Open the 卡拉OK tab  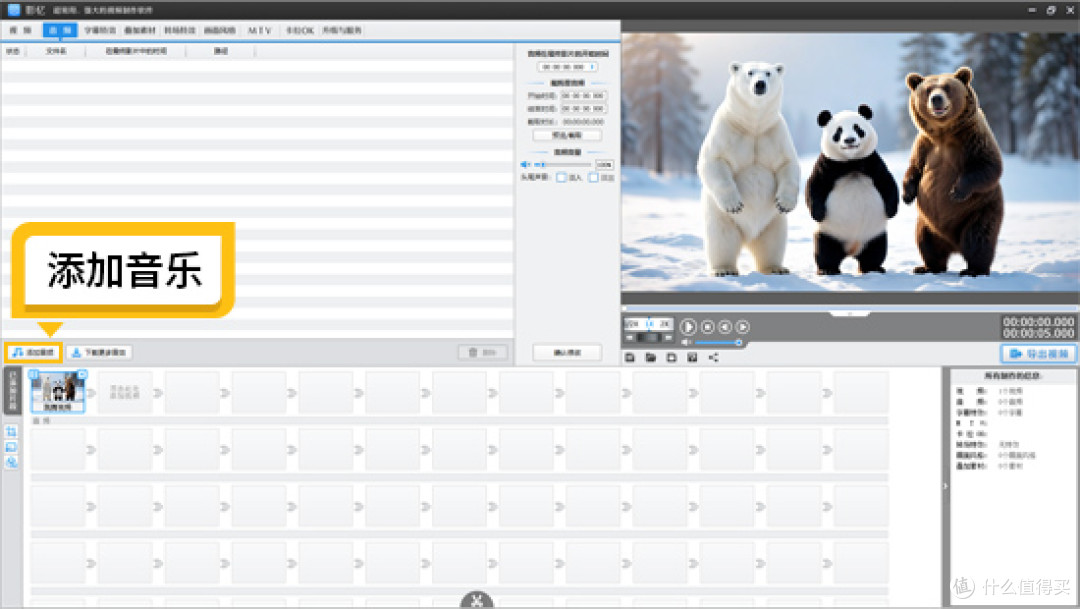pyautogui.click(x=300, y=30)
